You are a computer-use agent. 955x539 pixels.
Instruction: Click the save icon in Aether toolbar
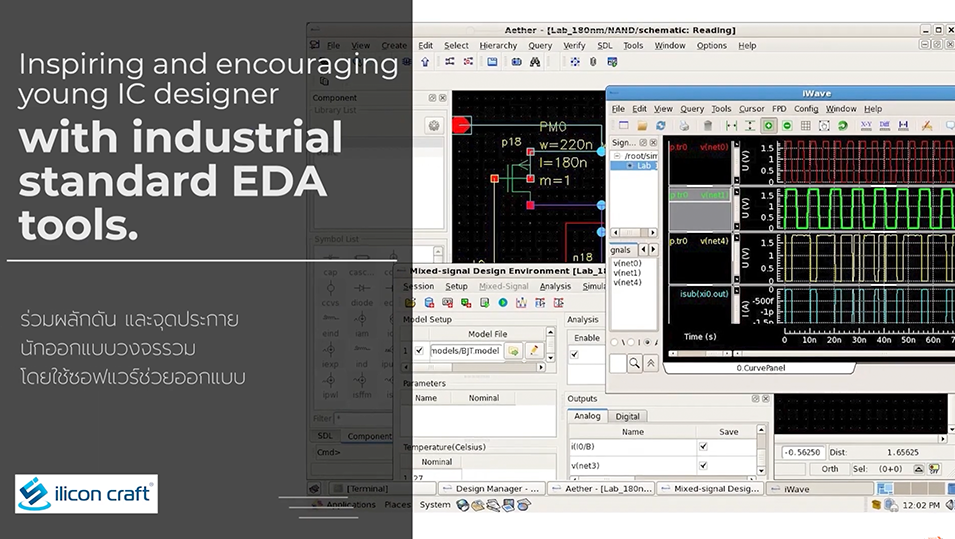tap(492, 62)
